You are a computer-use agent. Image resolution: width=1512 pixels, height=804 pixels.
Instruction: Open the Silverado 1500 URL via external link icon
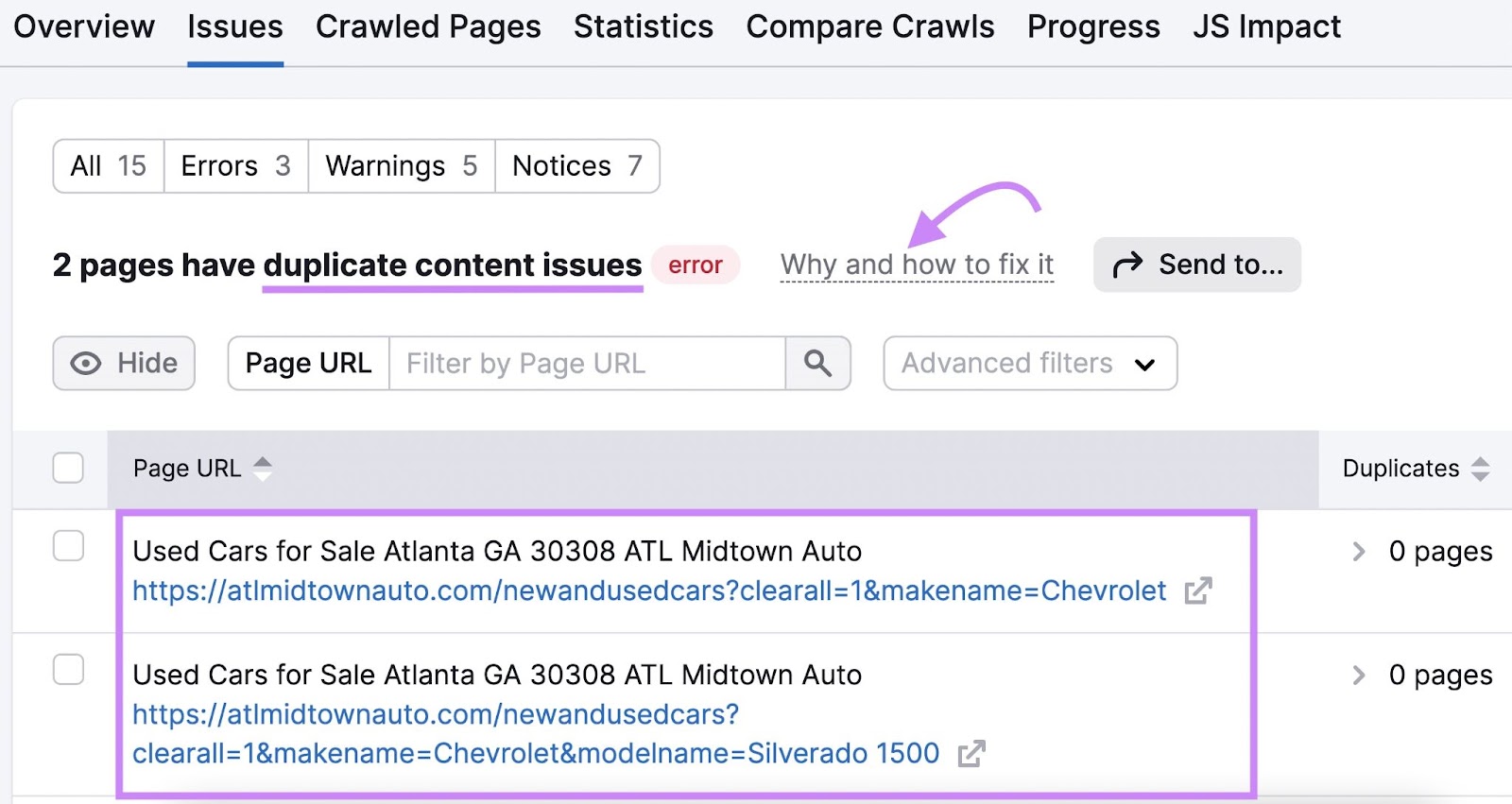point(973,754)
